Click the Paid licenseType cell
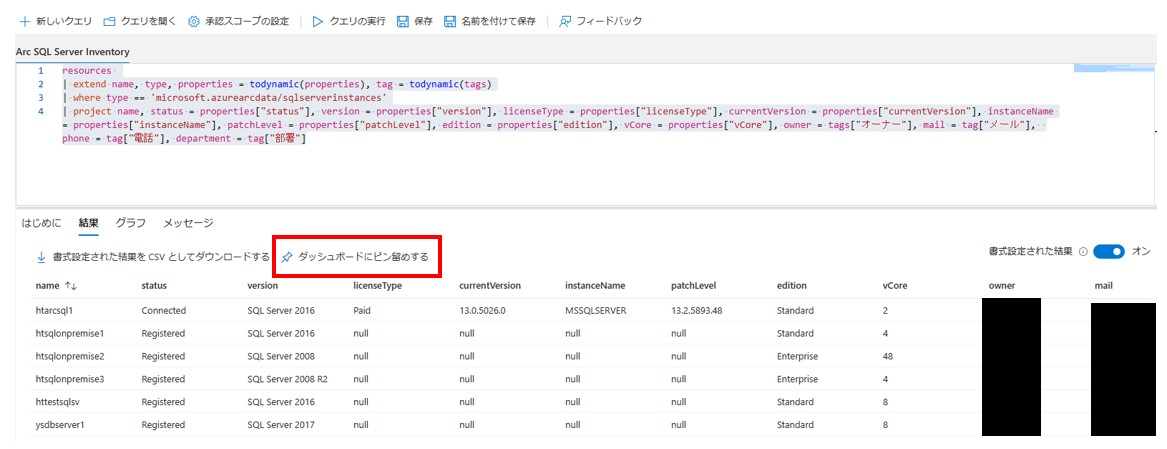 (362, 310)
